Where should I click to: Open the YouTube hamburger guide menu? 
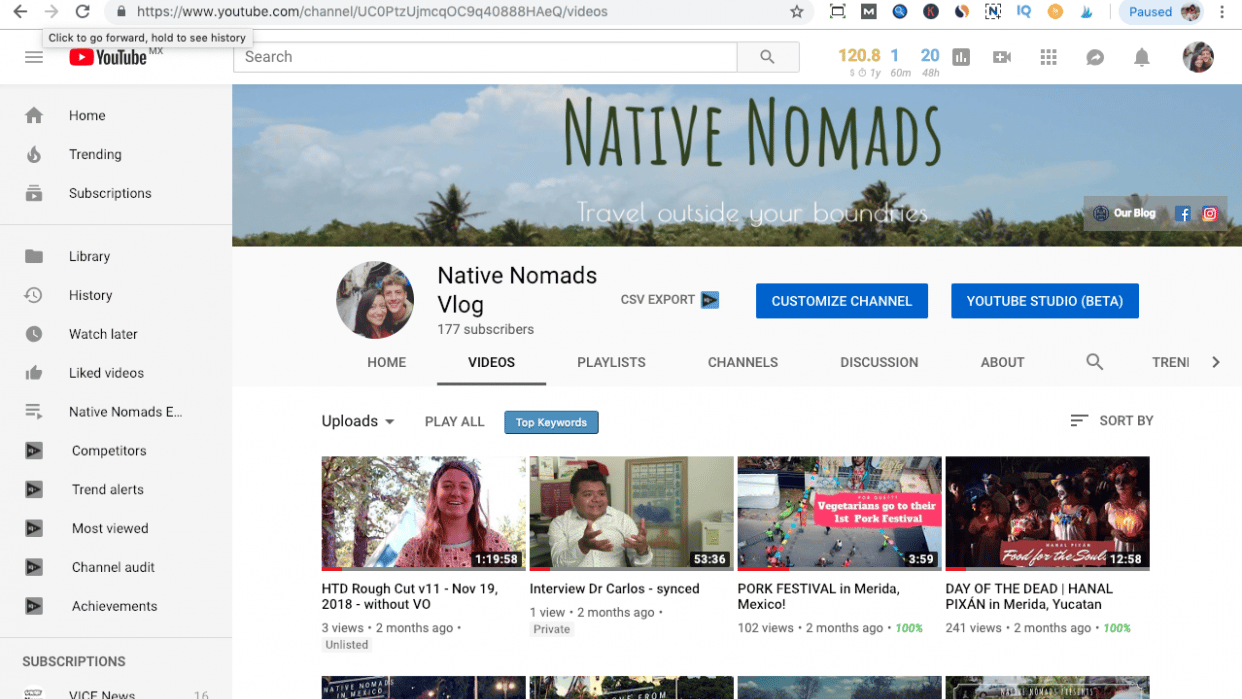tap(34, 57)
